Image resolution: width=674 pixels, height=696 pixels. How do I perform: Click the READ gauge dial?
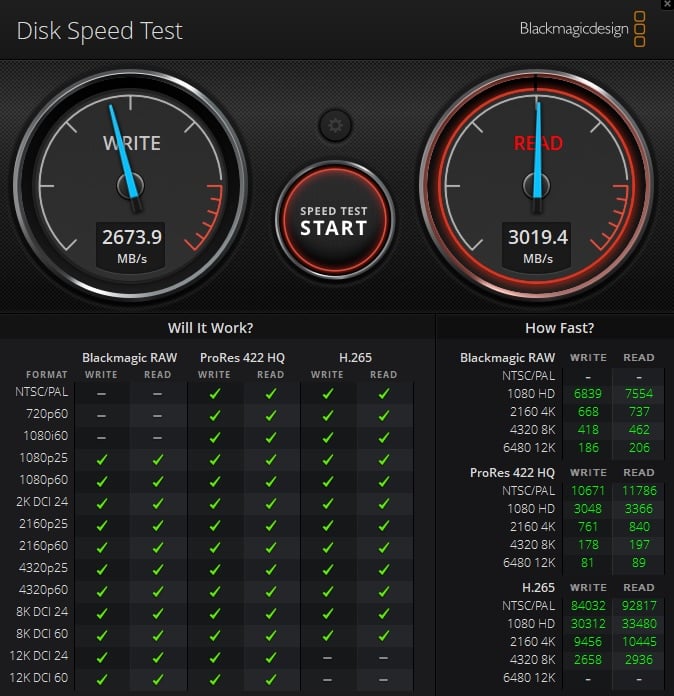tap(537, 185)
